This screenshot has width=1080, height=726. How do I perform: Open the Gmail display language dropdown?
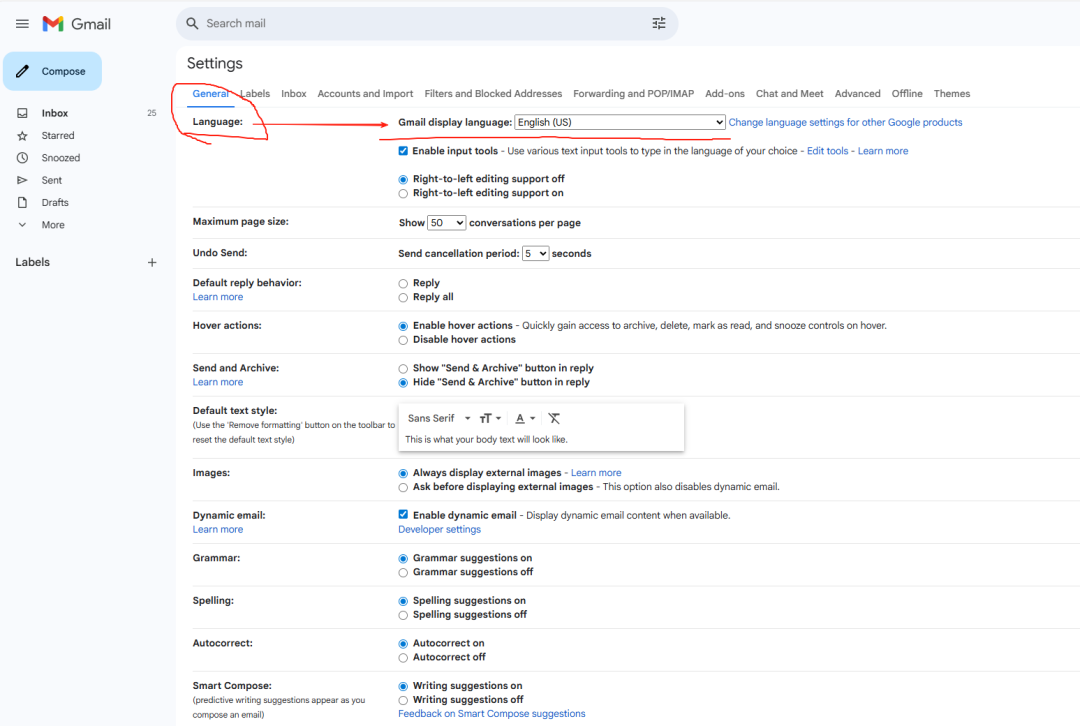click(619, 122)
